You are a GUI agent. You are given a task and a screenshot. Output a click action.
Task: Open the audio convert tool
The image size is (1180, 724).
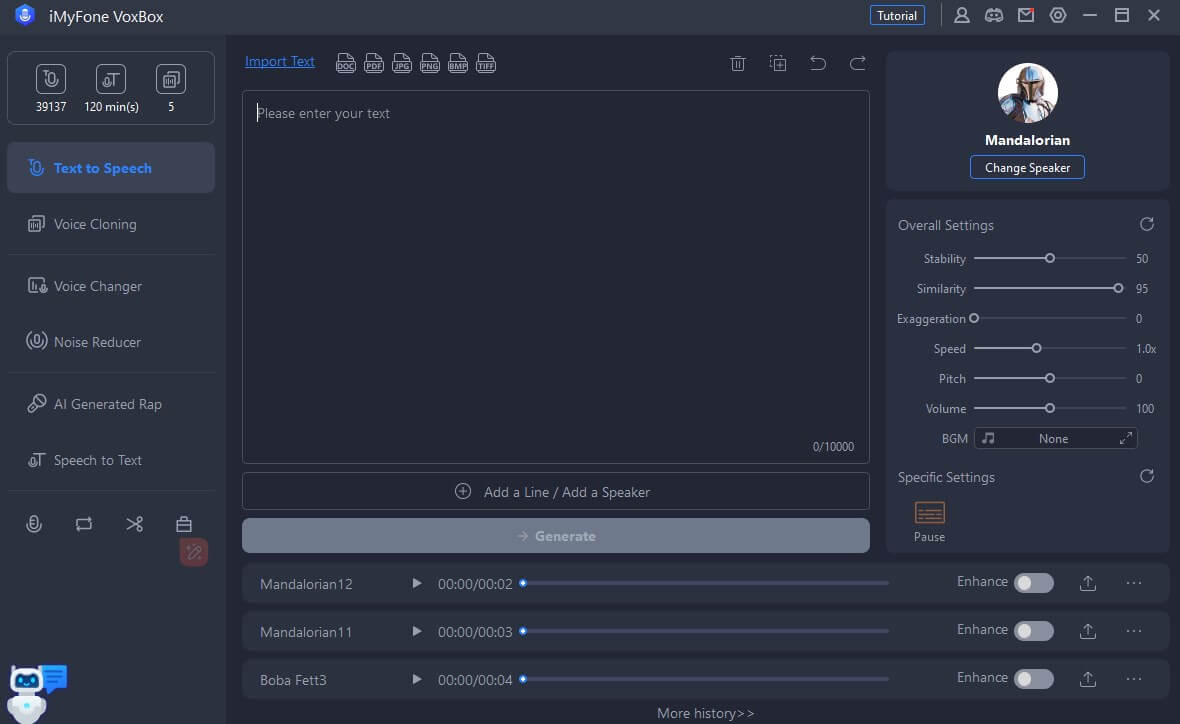coord(84,524)
